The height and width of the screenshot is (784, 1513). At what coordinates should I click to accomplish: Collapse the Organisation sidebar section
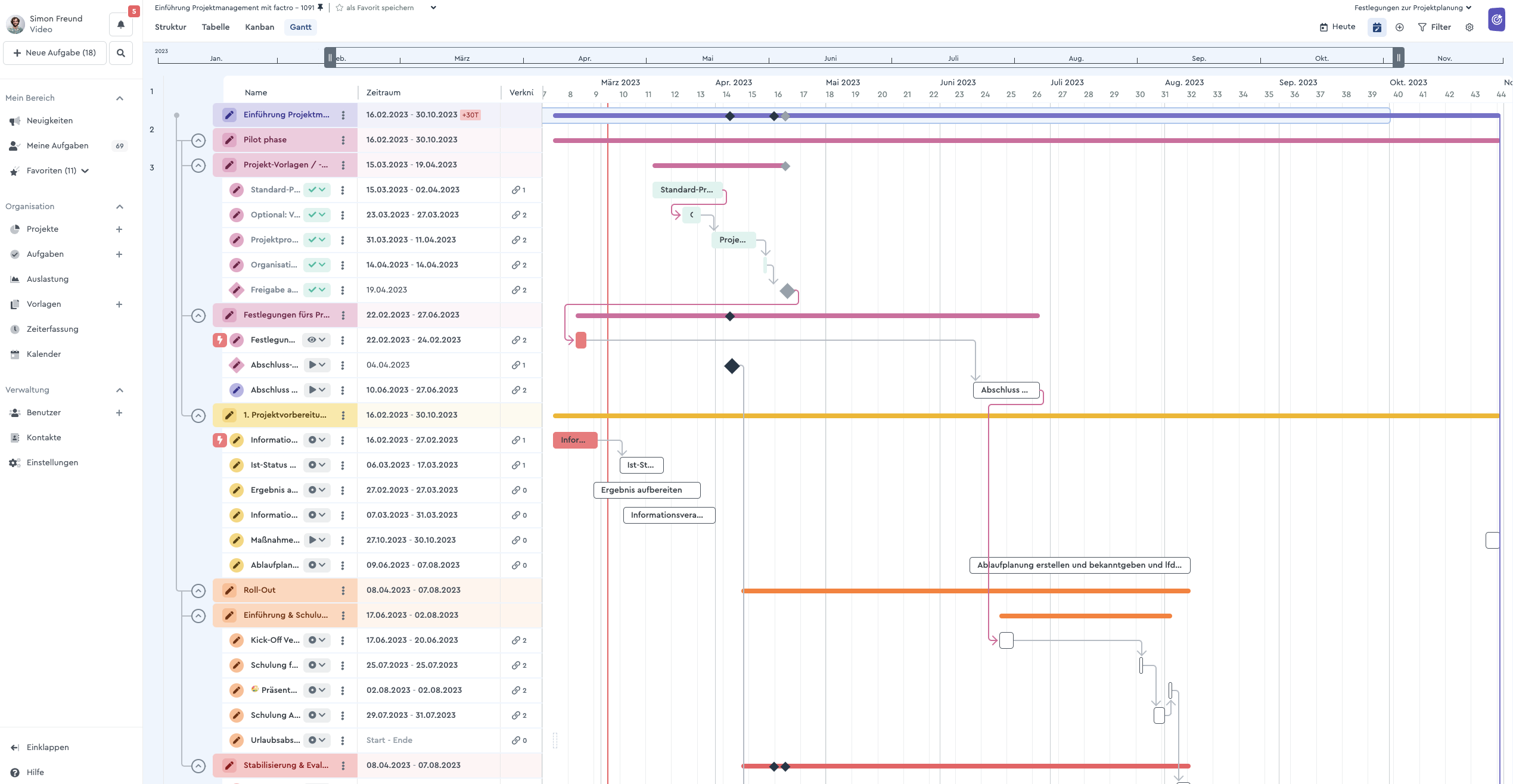pos(120,207)
